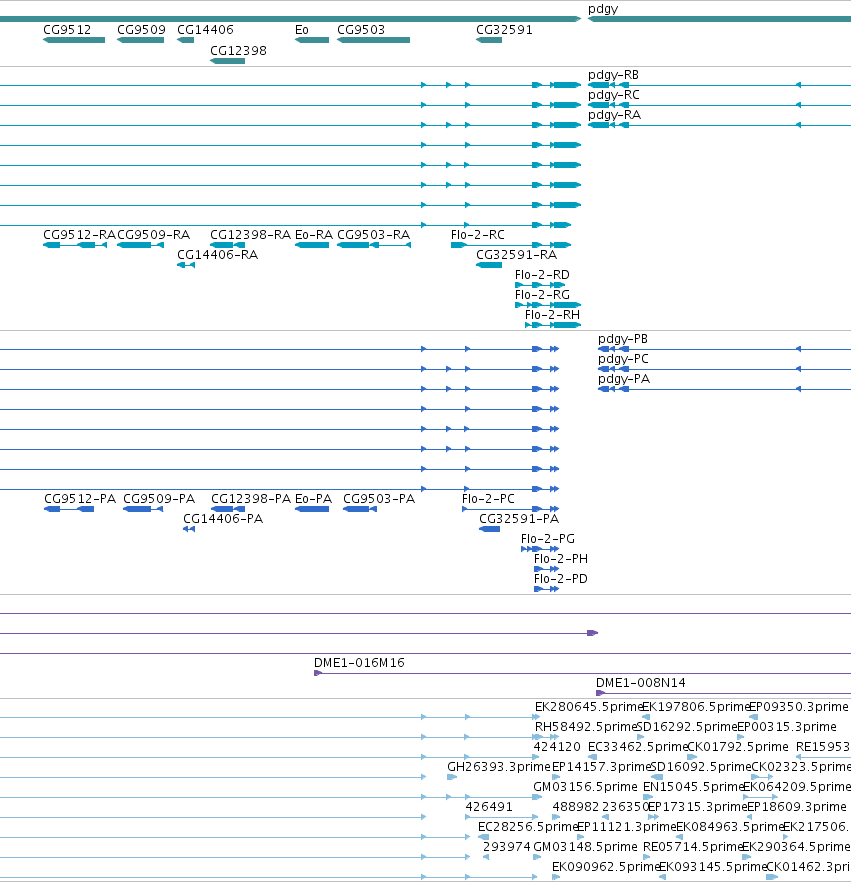Click the EP14157.3prime EST label
Screen dimensions: 851x882
tap(601, 767)
